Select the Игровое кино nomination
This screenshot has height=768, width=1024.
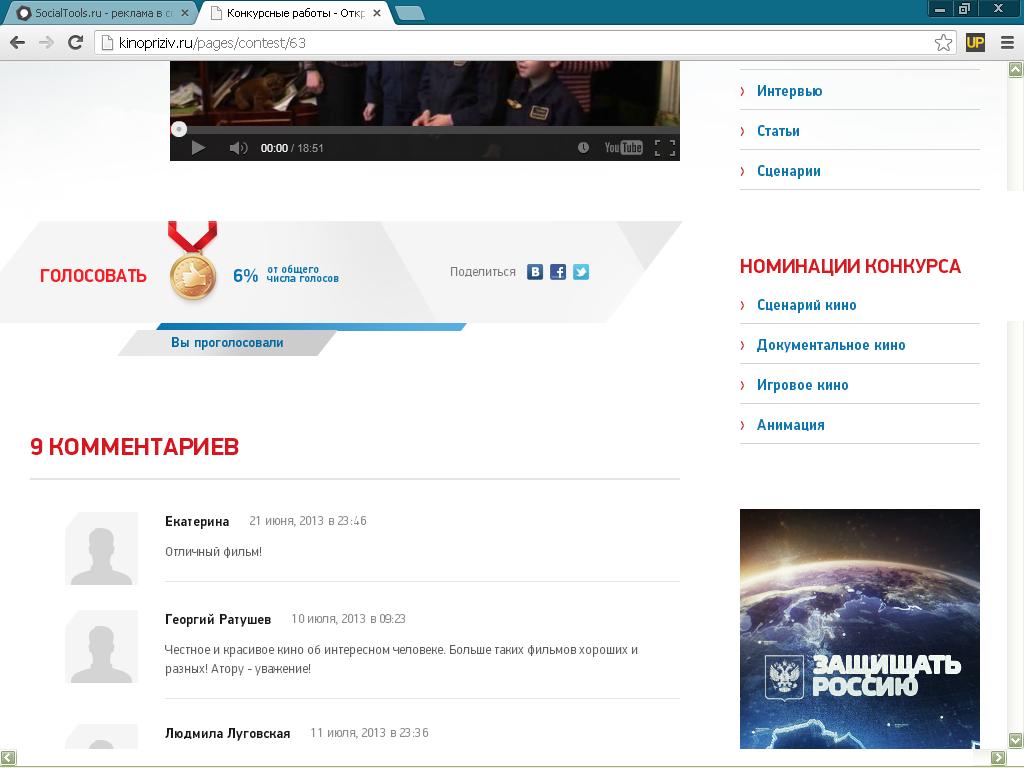802,385
